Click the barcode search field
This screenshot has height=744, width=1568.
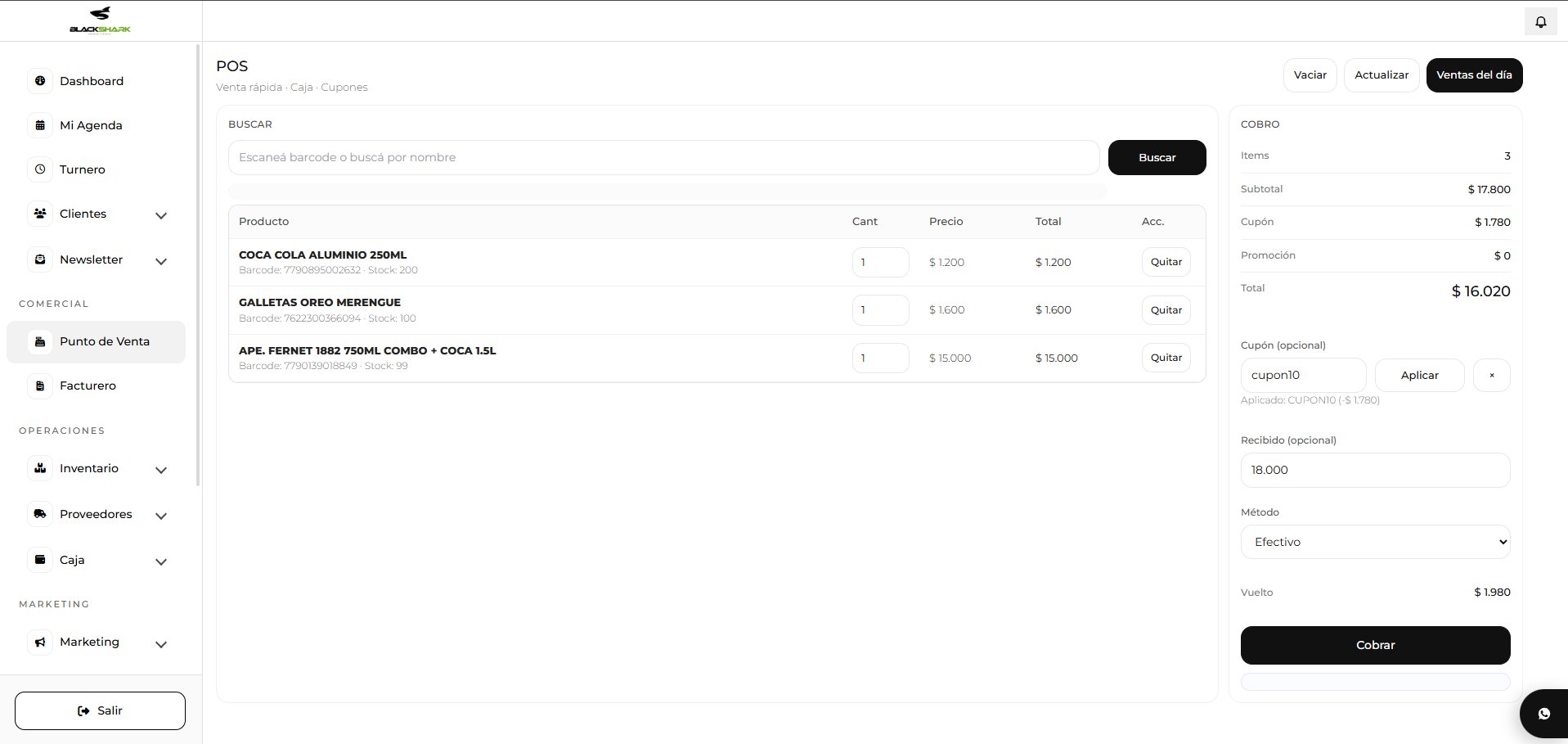[x=663, y=157]
